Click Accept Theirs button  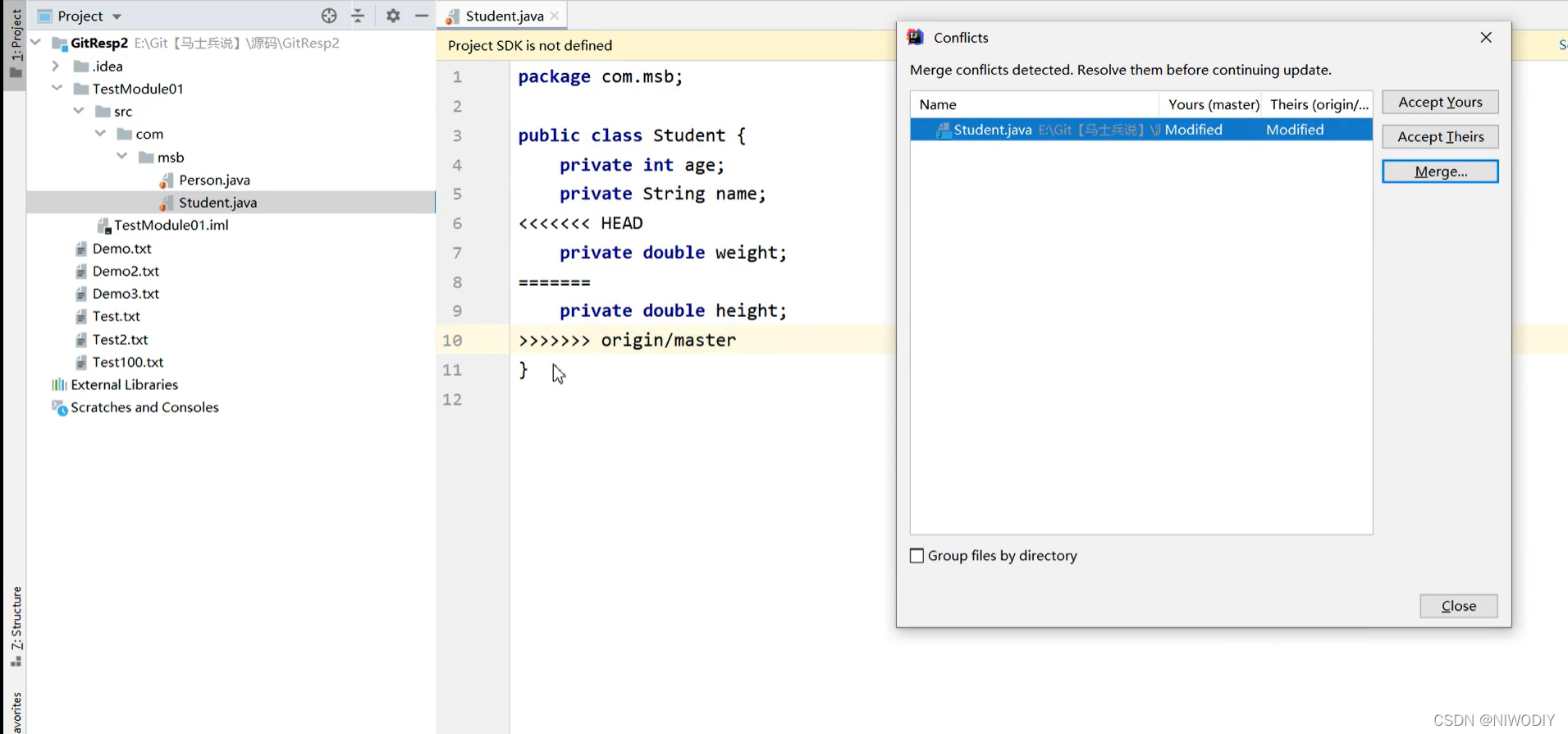click(x=1440, y=136)
